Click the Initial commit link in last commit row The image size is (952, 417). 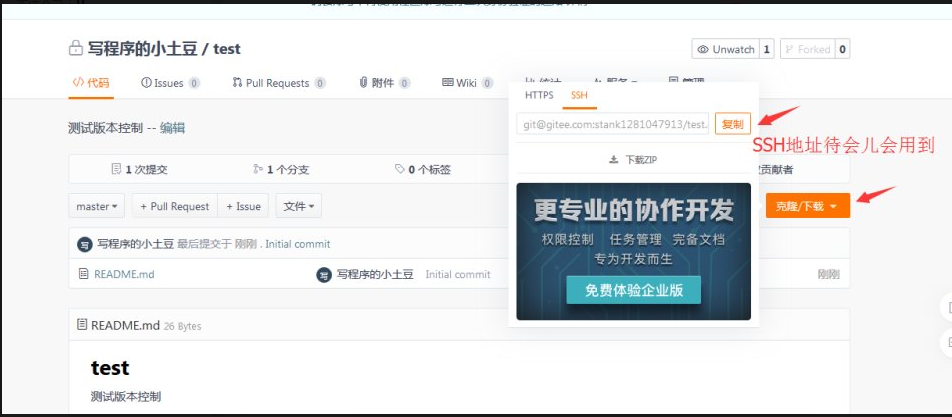[x=298, y=244]
